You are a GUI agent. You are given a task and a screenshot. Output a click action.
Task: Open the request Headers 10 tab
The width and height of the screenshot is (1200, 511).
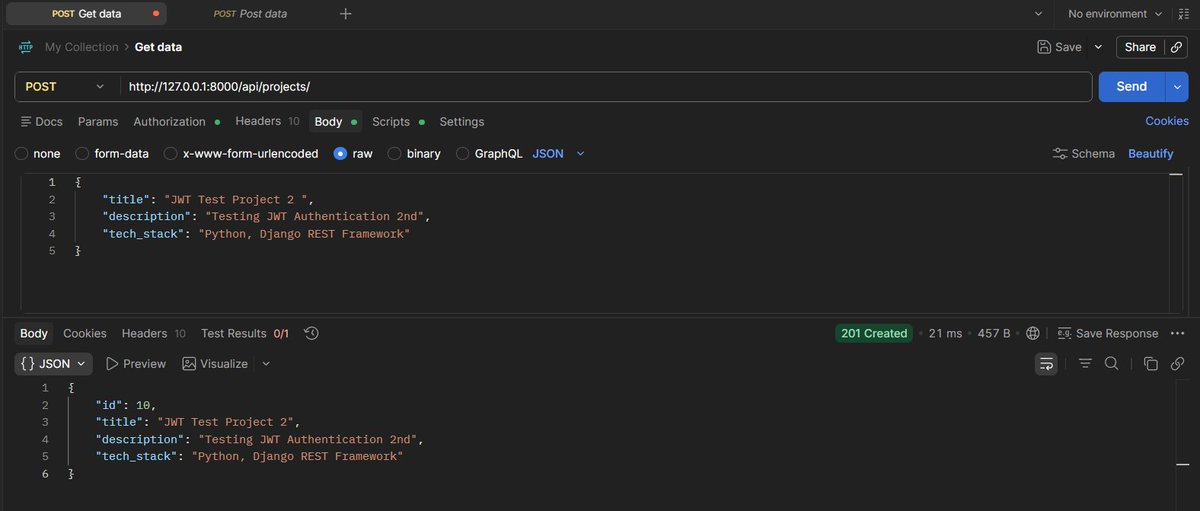pyautogui.click(x=267, y=121)
